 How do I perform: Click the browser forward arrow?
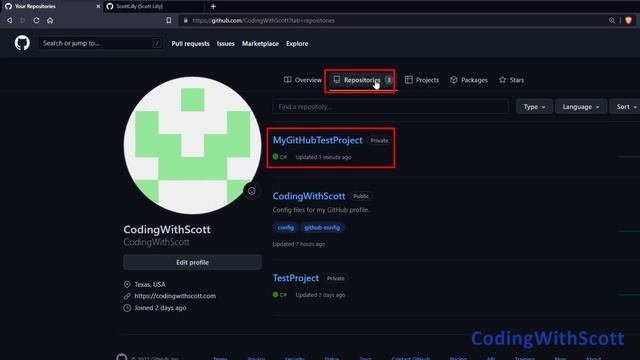tap(22, 20)
